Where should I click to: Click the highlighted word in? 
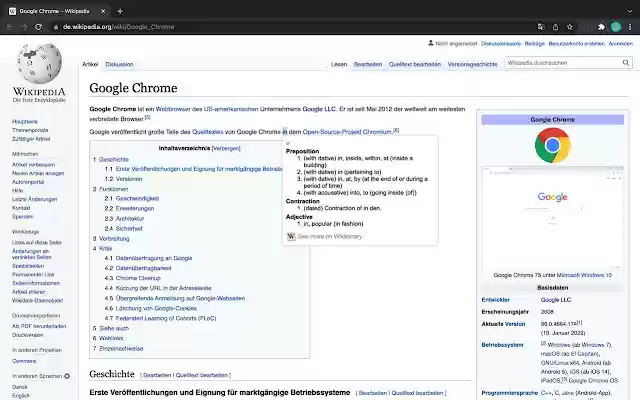[x=284, y=132]
